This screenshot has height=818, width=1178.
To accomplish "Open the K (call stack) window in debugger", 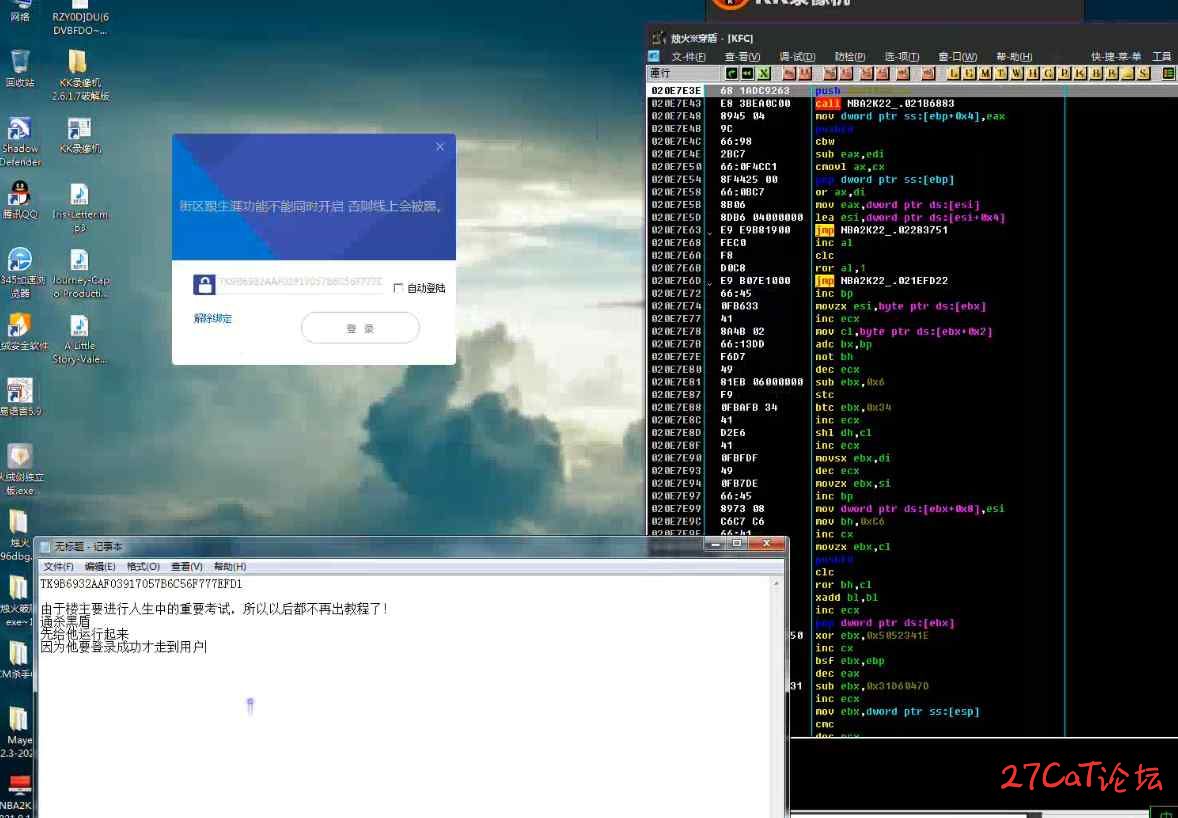I will click(1080, 73).
